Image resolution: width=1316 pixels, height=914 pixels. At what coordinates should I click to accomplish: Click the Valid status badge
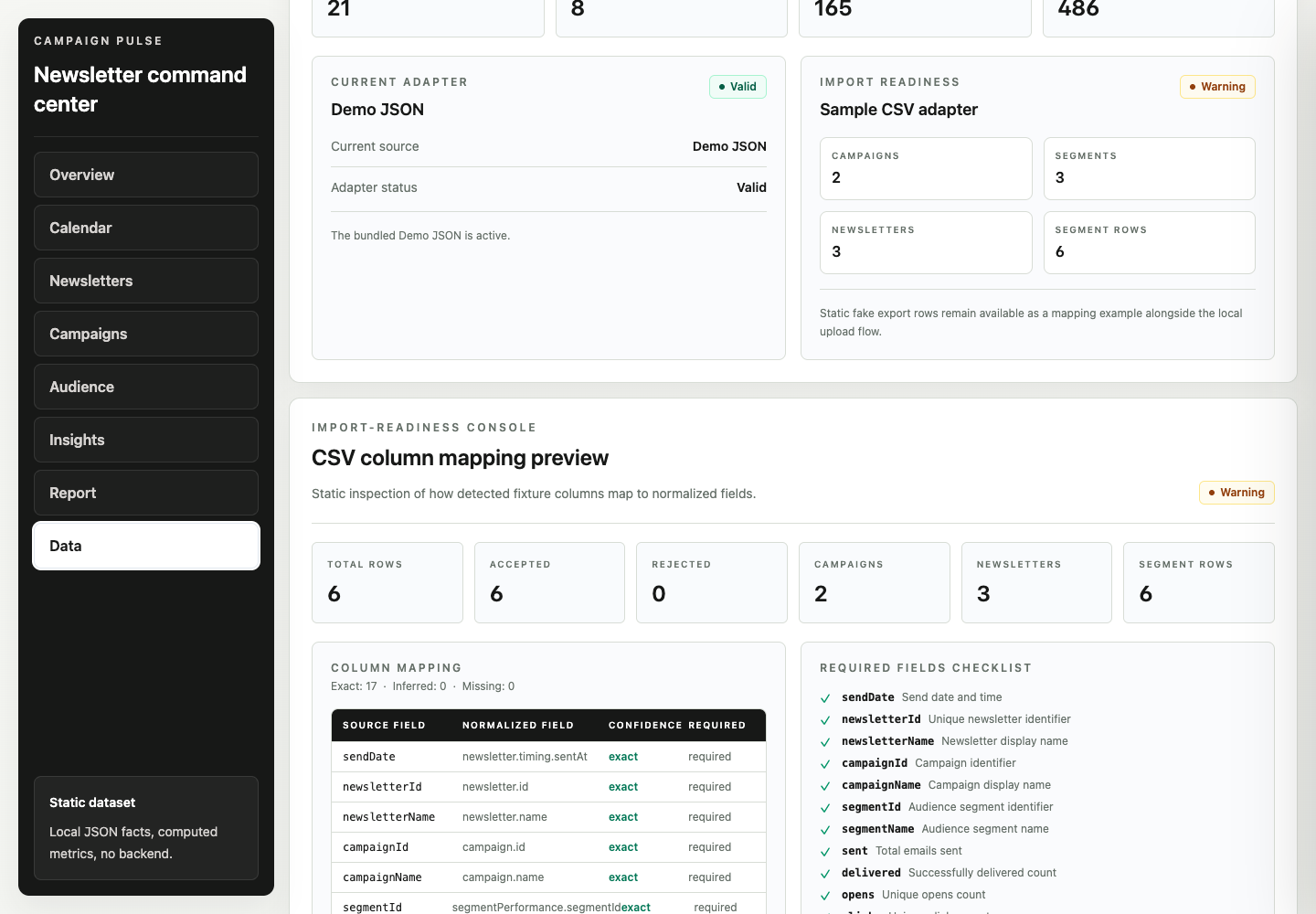pos(738,87)
